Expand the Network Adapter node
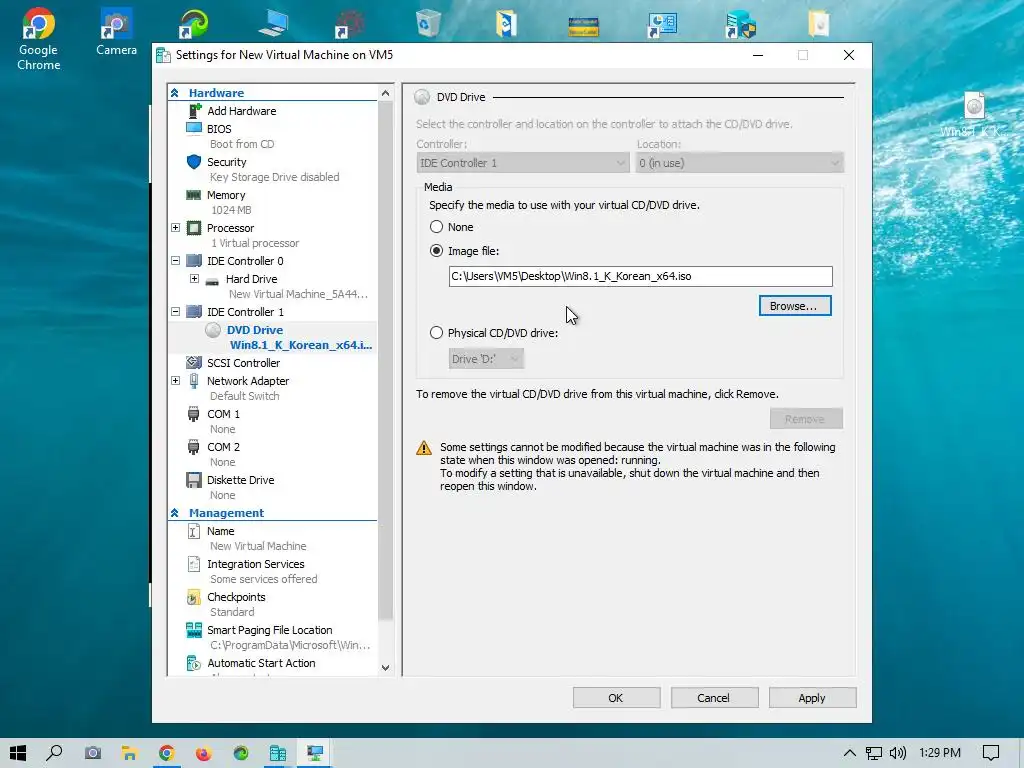The height and width of the screenshot is (768, 1024). coord(176,381)
